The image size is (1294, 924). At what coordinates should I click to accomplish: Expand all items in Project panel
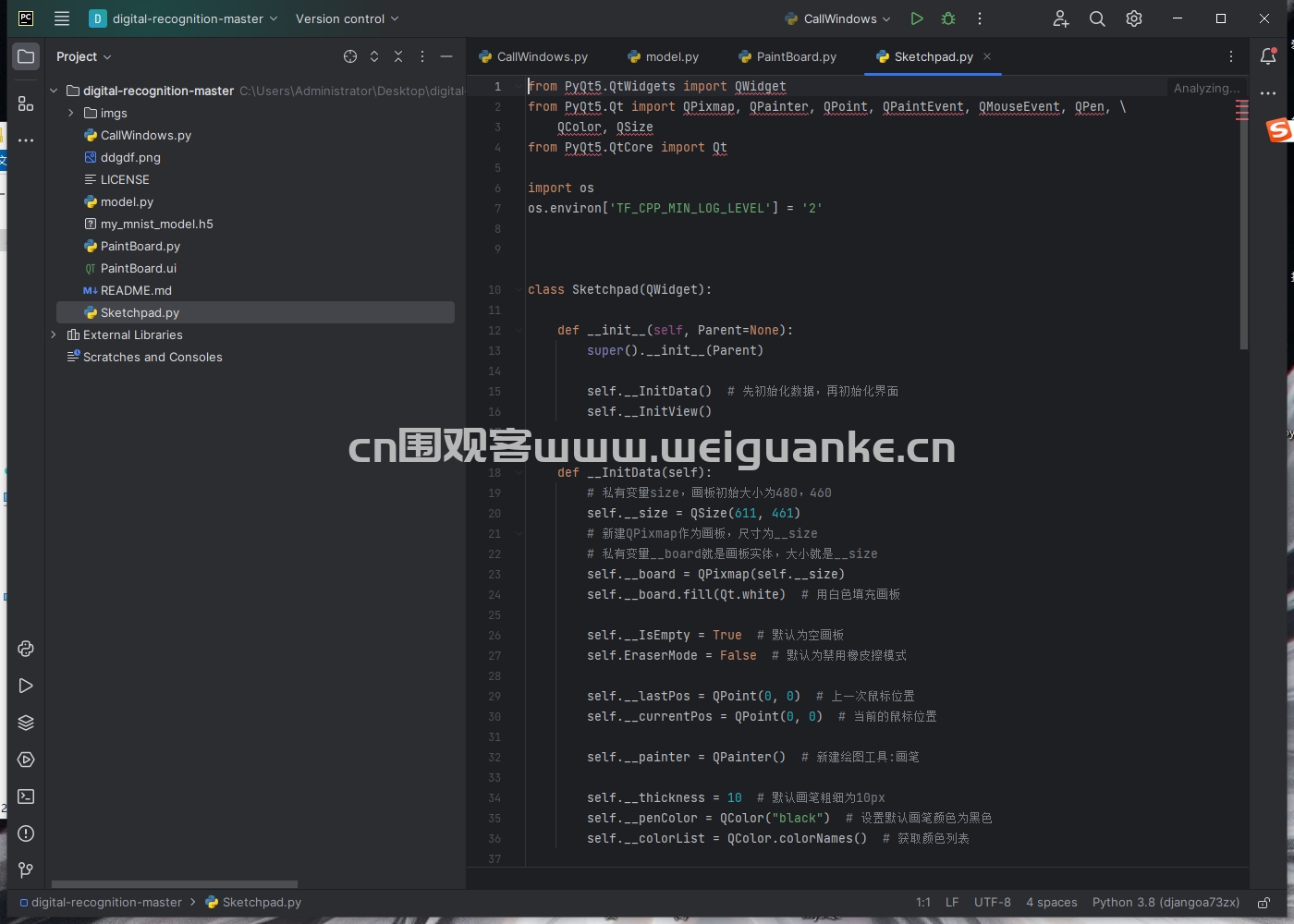pos(374,56)
